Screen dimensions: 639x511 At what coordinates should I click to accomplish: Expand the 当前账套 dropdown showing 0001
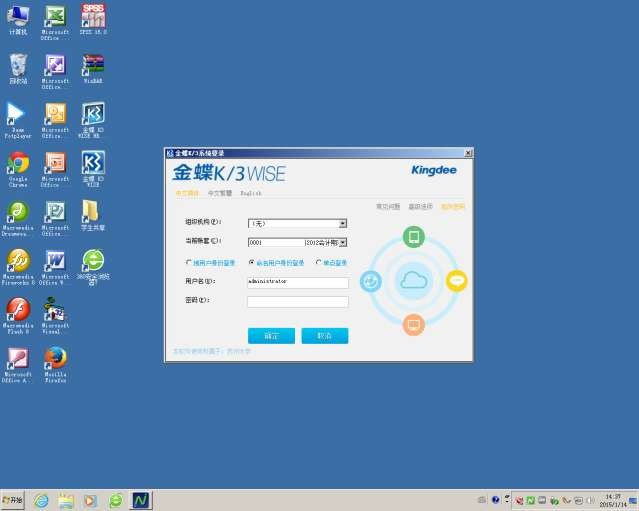(343, 242)
